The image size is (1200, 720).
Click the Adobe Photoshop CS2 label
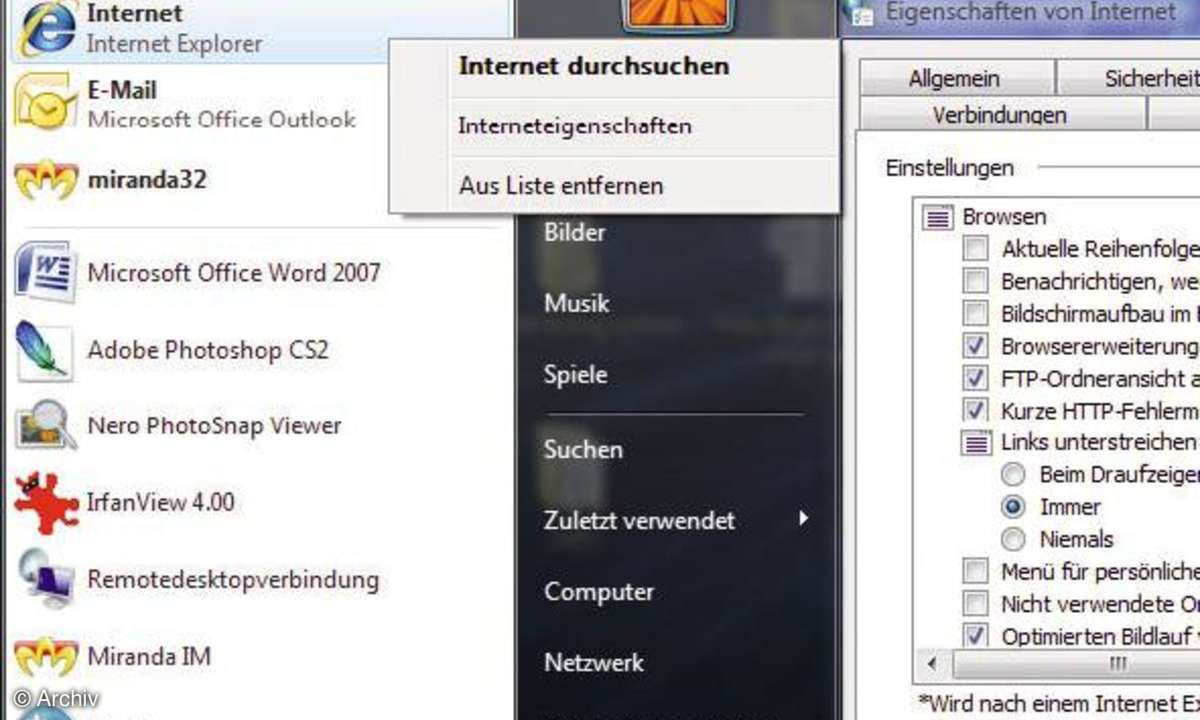[x=208, y=350]
